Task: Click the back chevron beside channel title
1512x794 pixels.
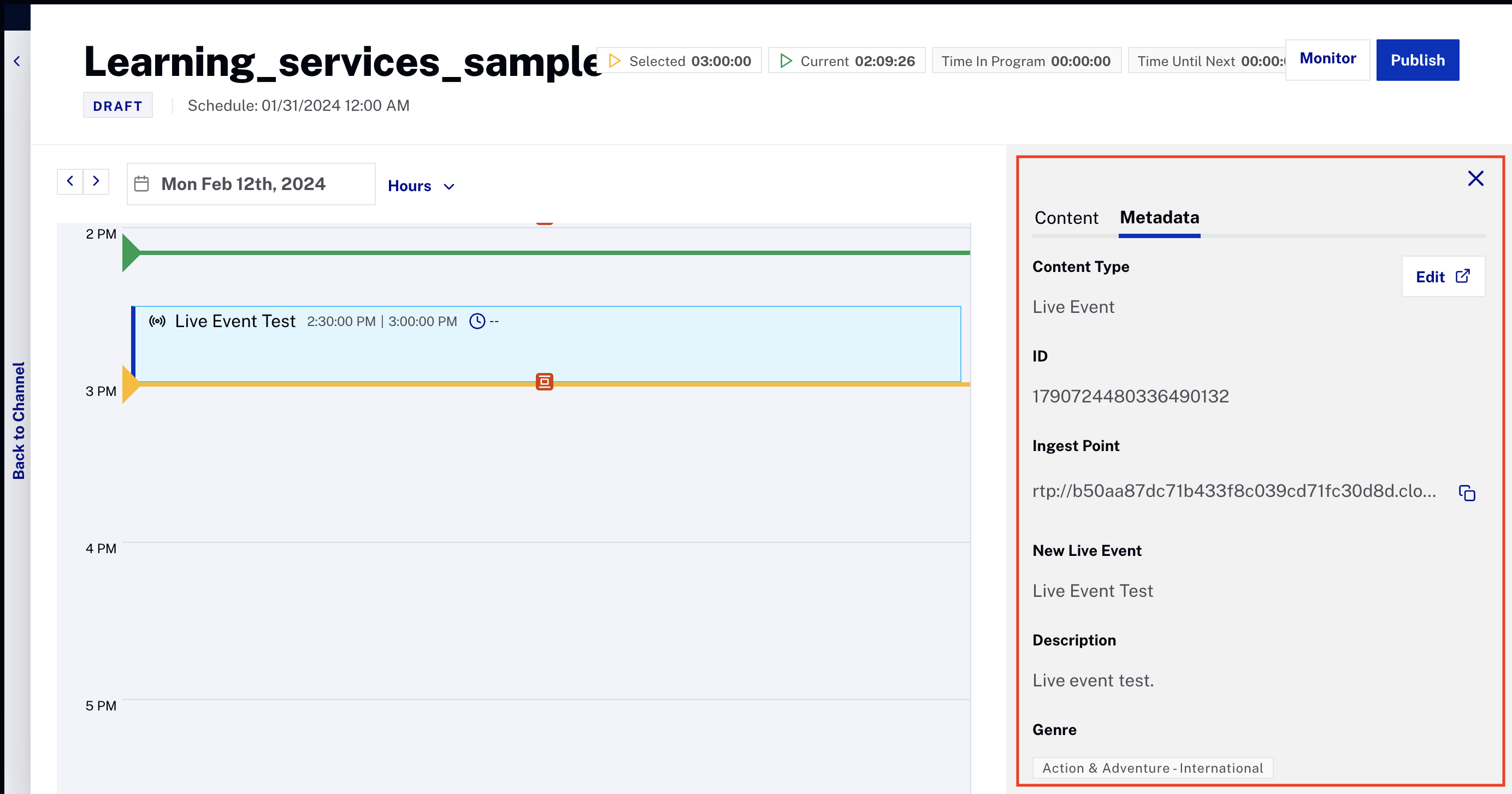Action: pyautogui.click(x=17, y=61)
